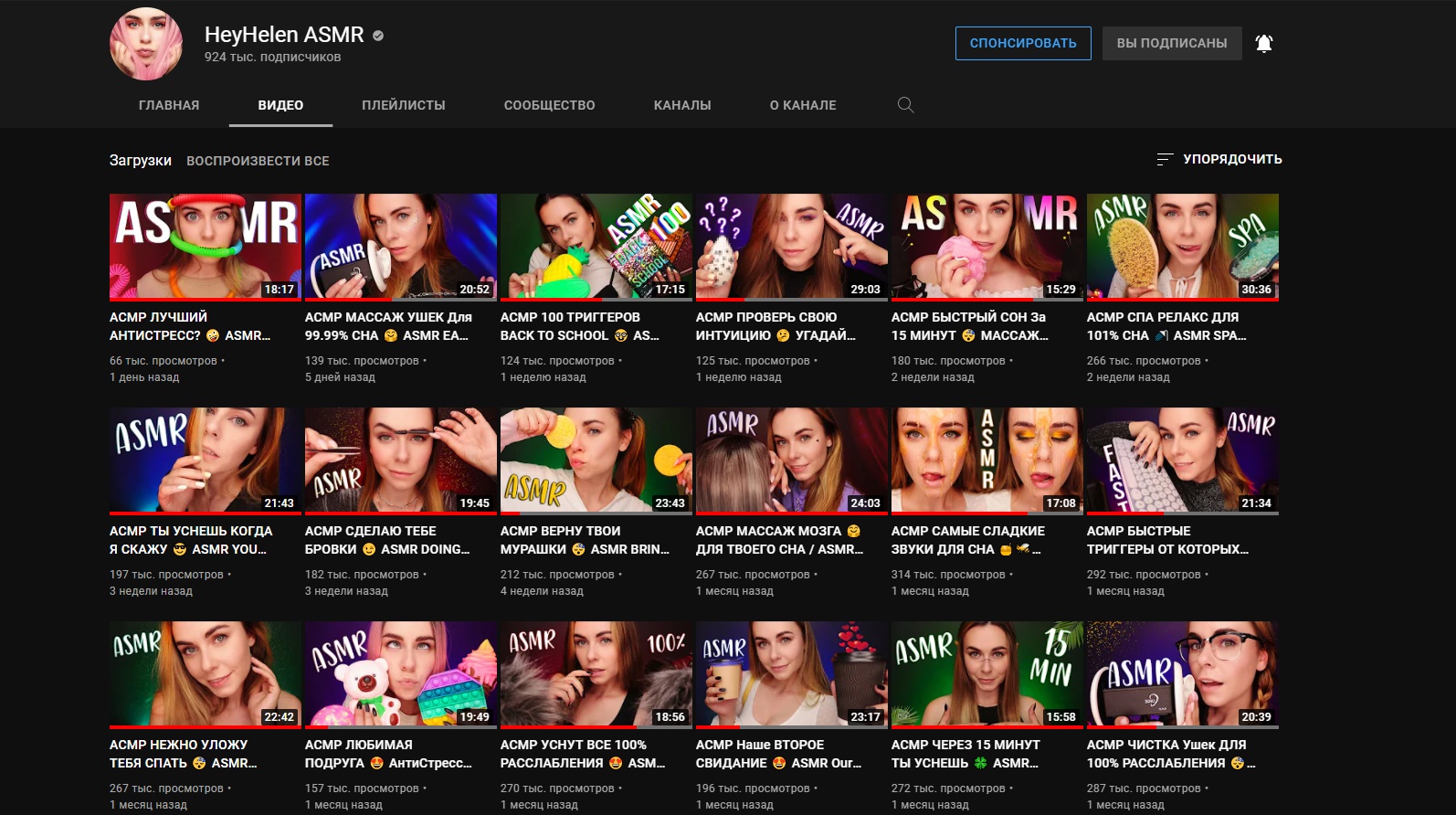Click the 314 тыс. просмотров text
1456x815 pixels.
click(948, 575)
